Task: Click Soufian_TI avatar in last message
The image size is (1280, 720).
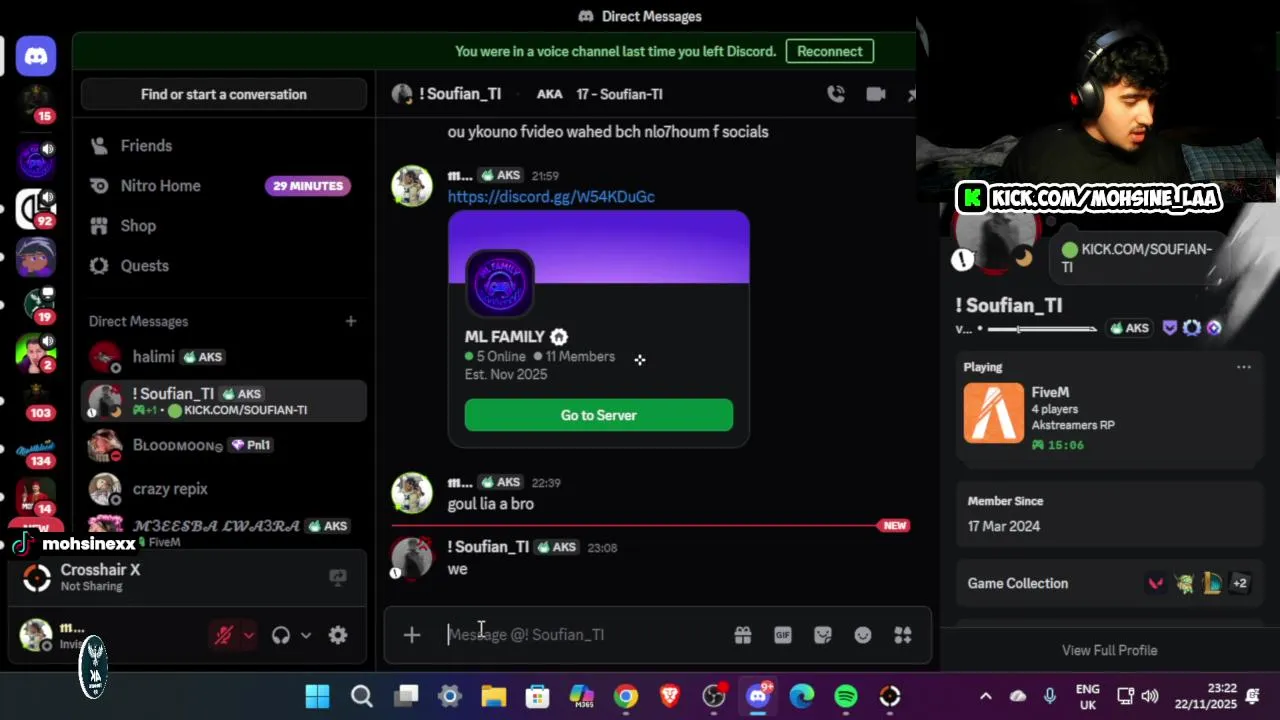Action: [411, 557]
